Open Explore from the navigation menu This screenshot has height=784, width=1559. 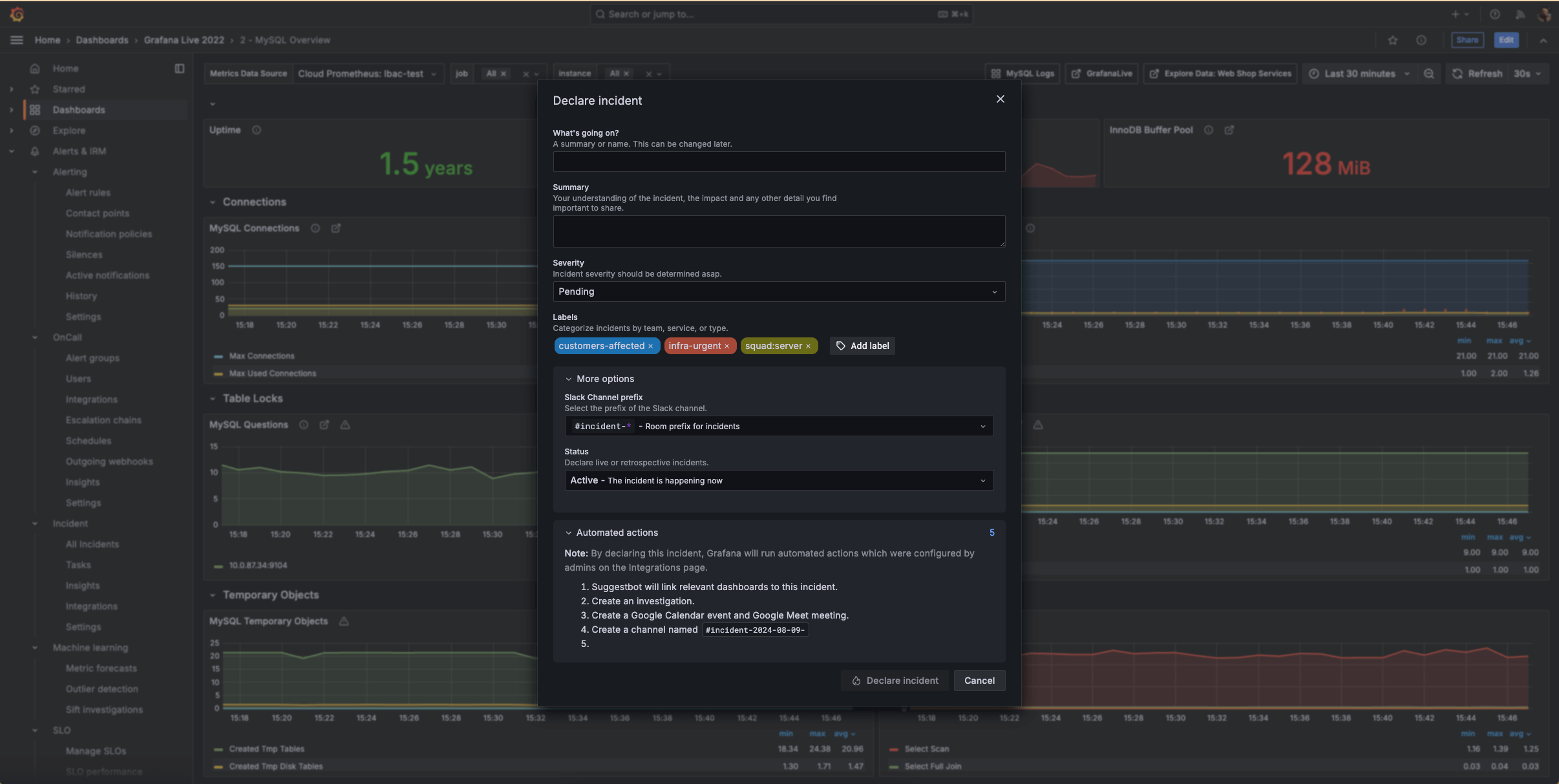click(69, 130)
